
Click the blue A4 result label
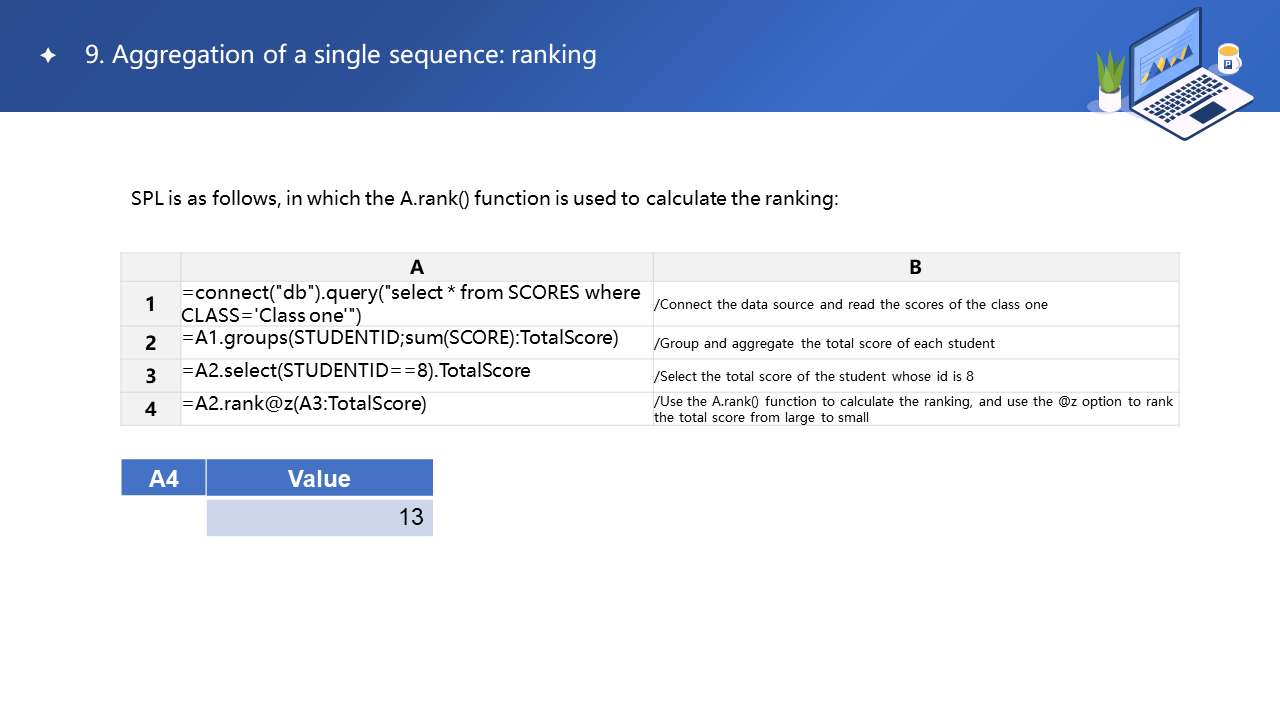[x=164, y=478]
